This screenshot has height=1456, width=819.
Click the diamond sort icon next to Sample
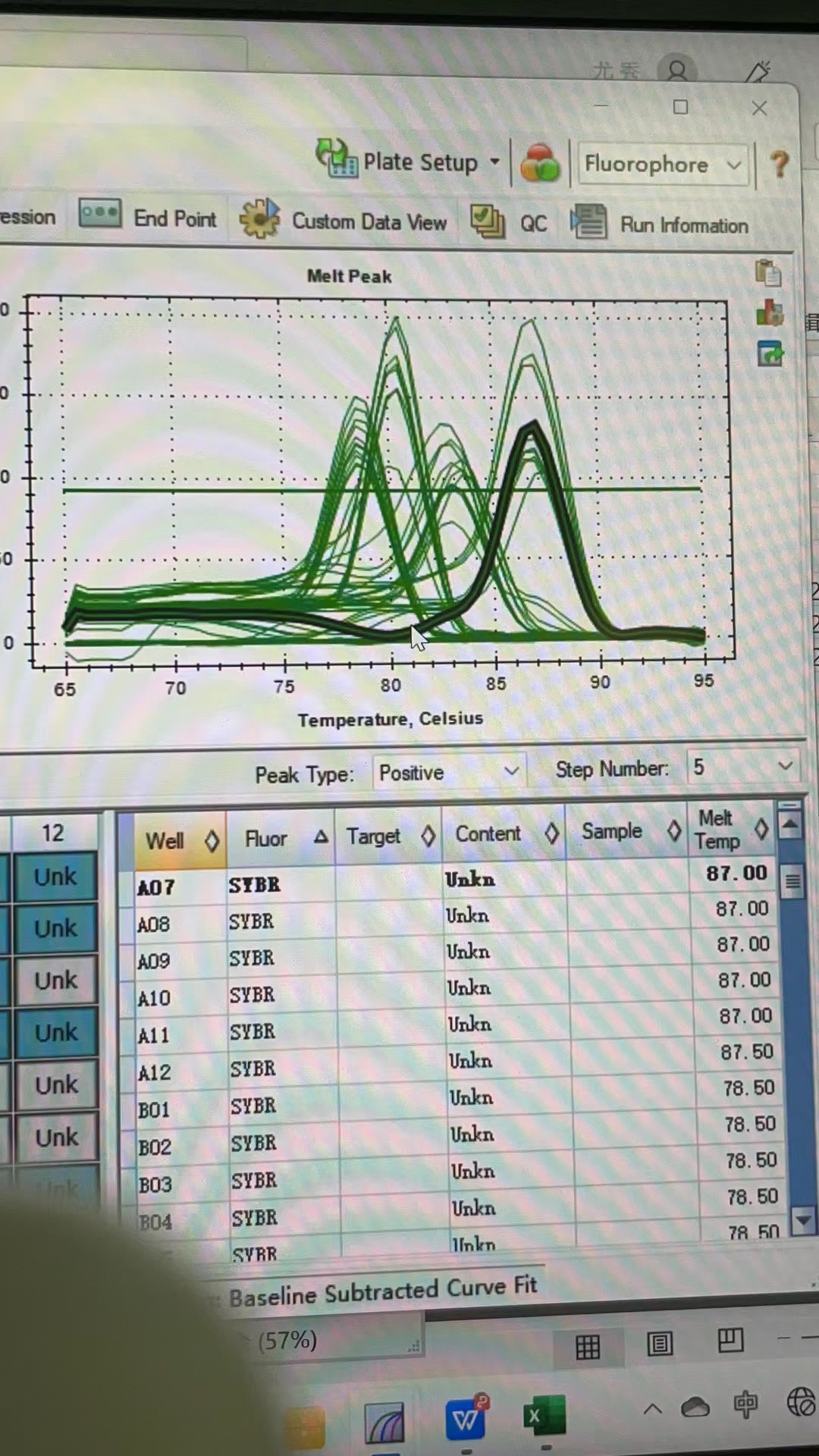click(x=674, y=831)
